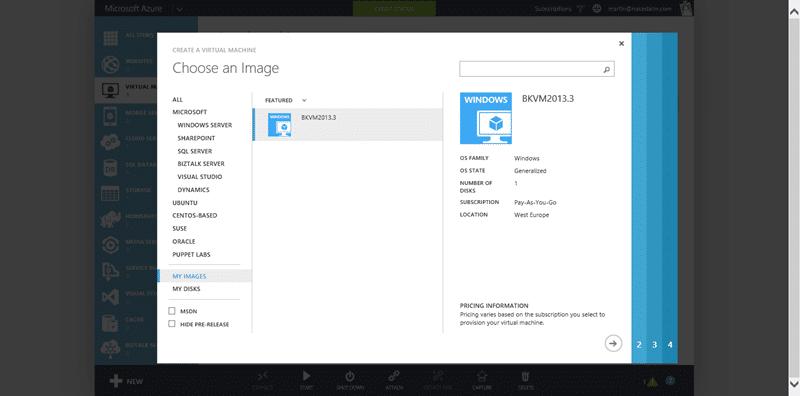This screenshot has height=396, width=800.
Task: Click the Microsoft Azure logo text
Action: click(133, 9)
